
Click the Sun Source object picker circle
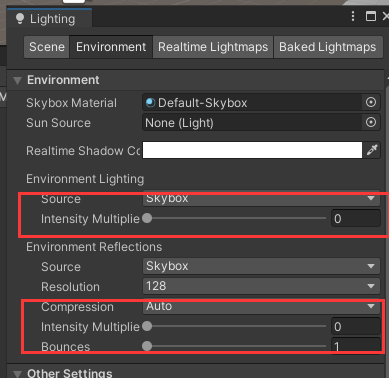click(371, 122)
